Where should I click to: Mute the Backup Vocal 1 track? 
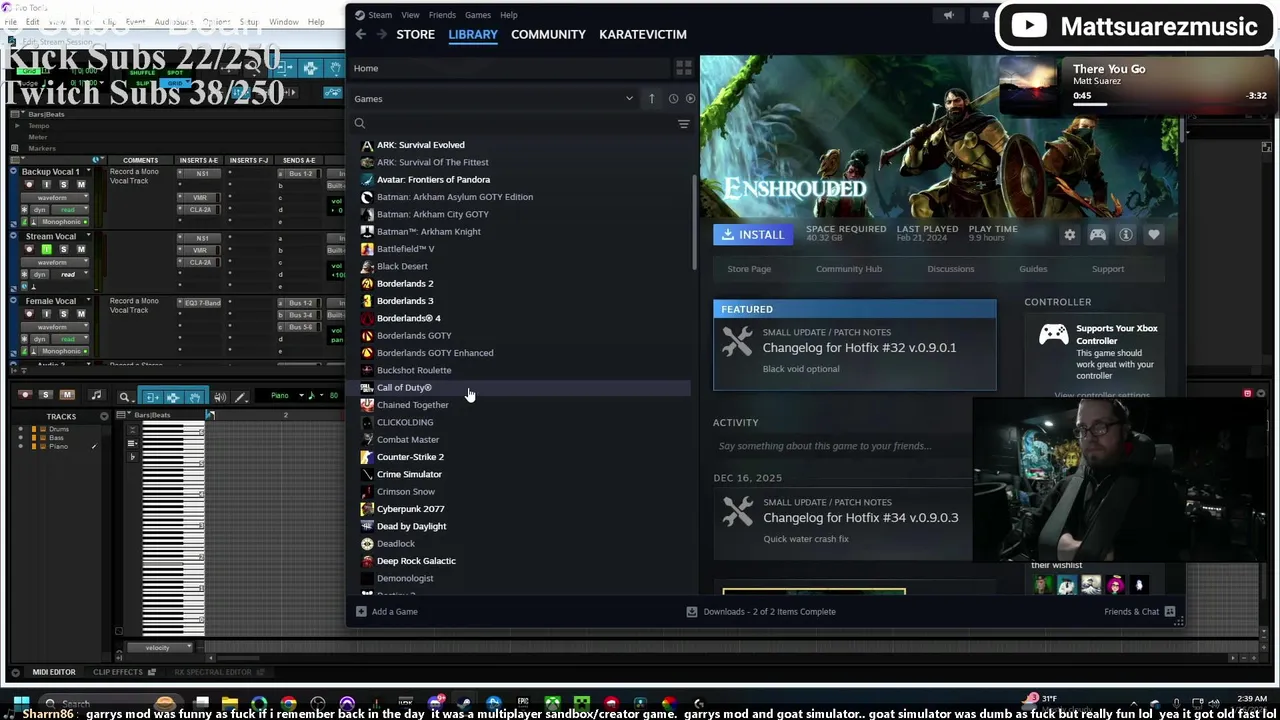[x=81, y=185]
